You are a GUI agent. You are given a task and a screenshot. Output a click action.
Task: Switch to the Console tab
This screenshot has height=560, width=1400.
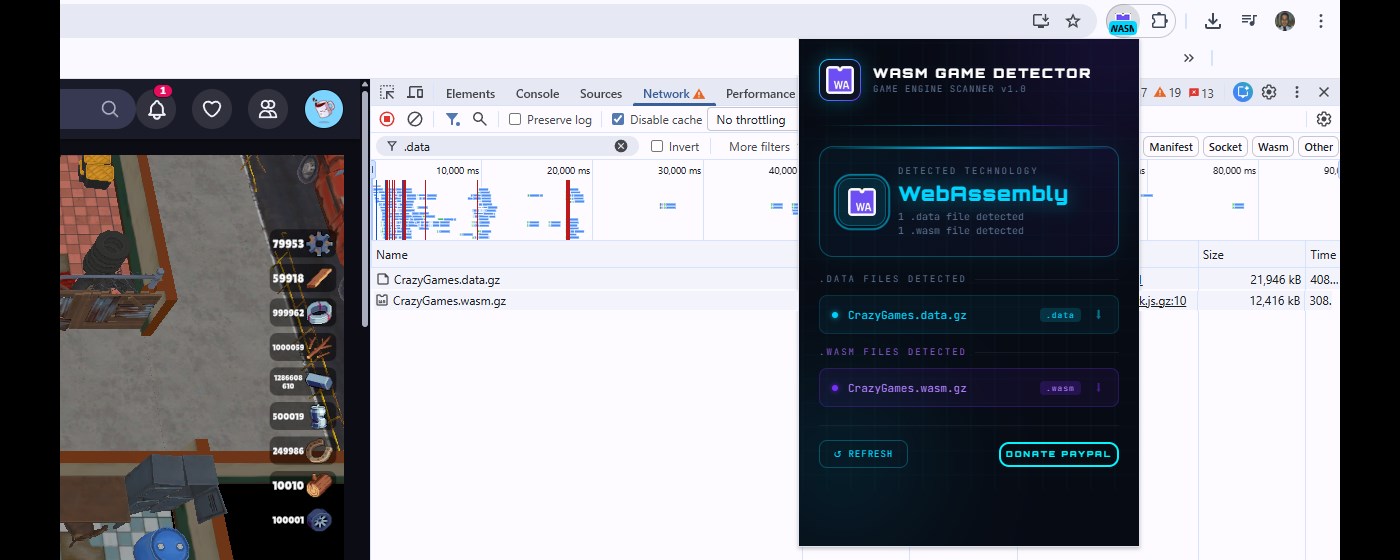coord(537,93)
